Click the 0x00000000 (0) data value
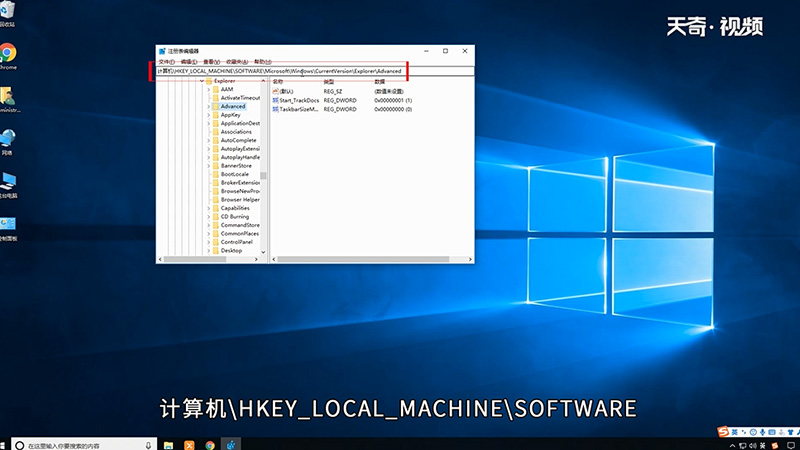 pyautogui.click(x=393, y=109)
